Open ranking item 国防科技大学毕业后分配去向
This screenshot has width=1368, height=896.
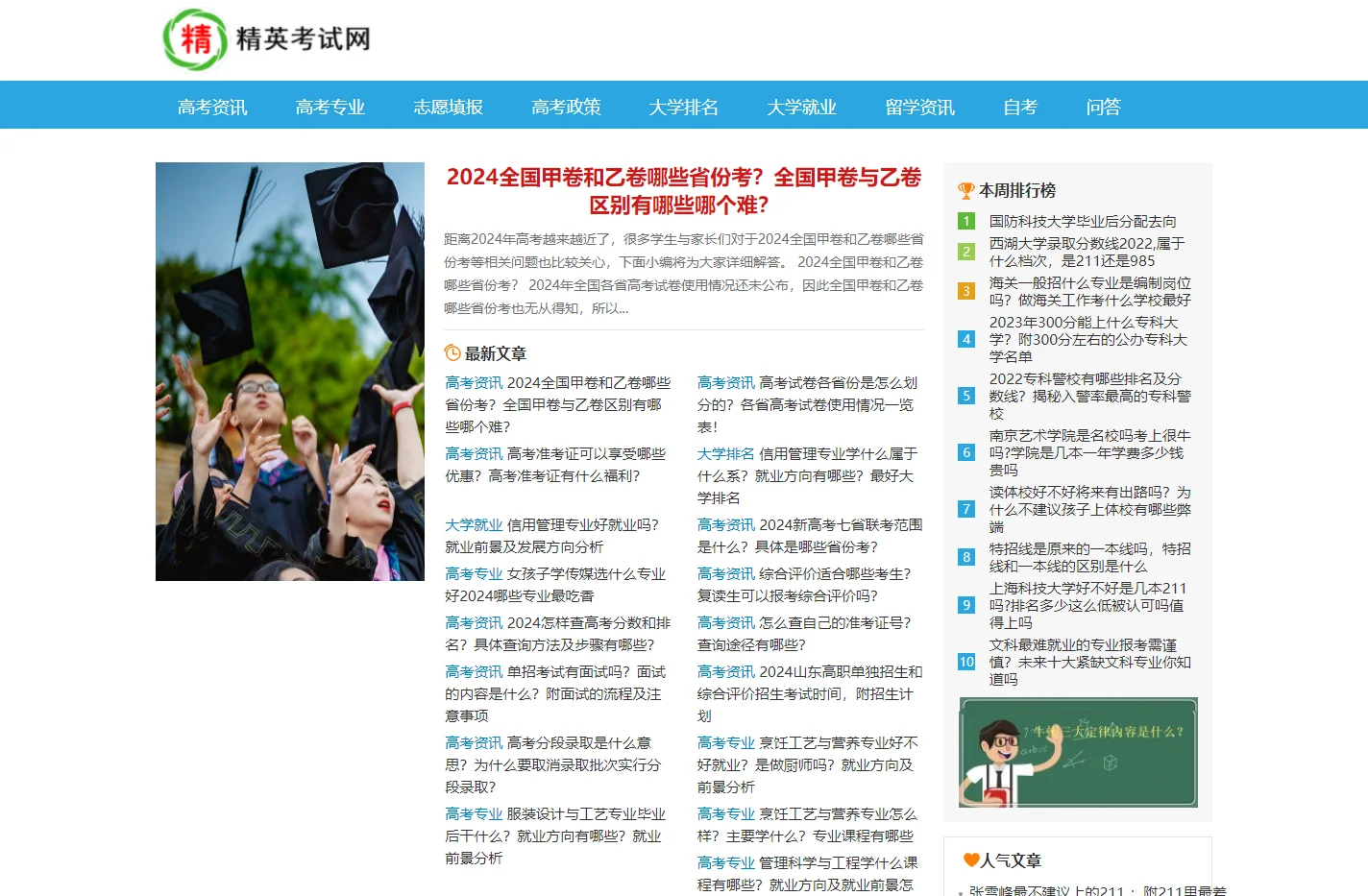click(1083, 221)
